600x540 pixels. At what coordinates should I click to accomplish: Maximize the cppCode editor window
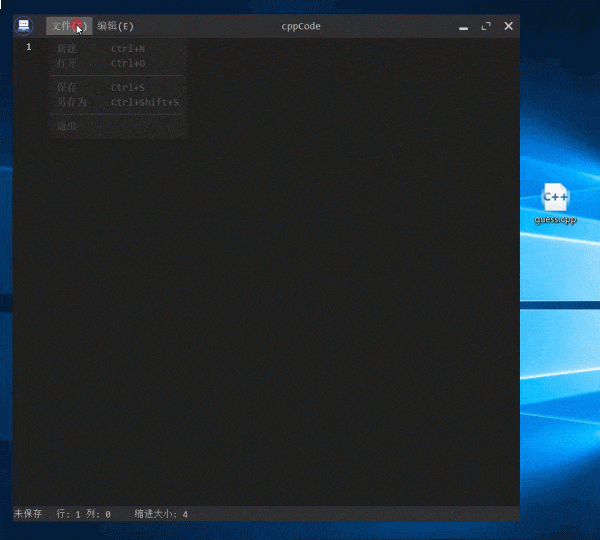point(486,26)
